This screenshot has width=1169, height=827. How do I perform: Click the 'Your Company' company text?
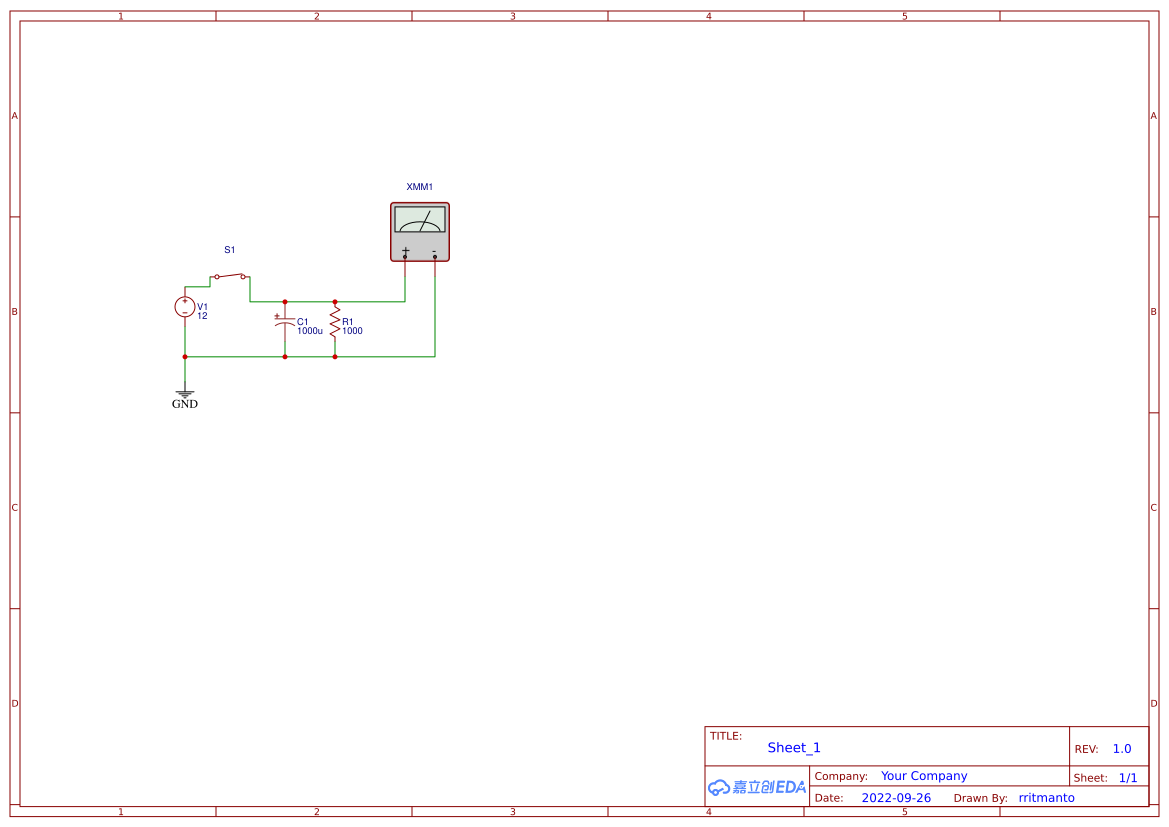tap(924, 776)
